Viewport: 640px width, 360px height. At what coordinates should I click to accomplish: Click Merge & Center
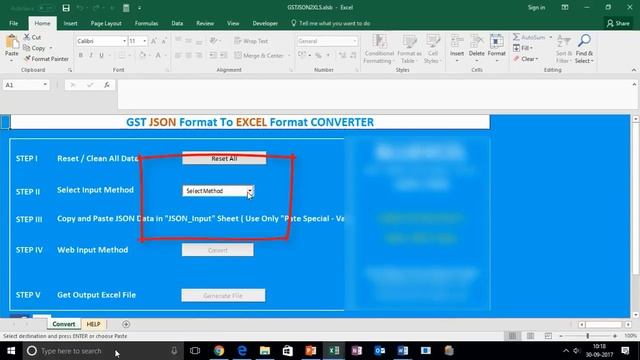click(259, 55)
